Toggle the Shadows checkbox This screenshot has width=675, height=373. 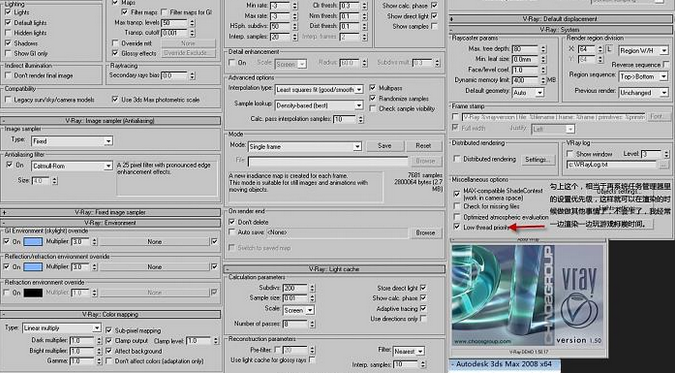(x=8, y=43)
